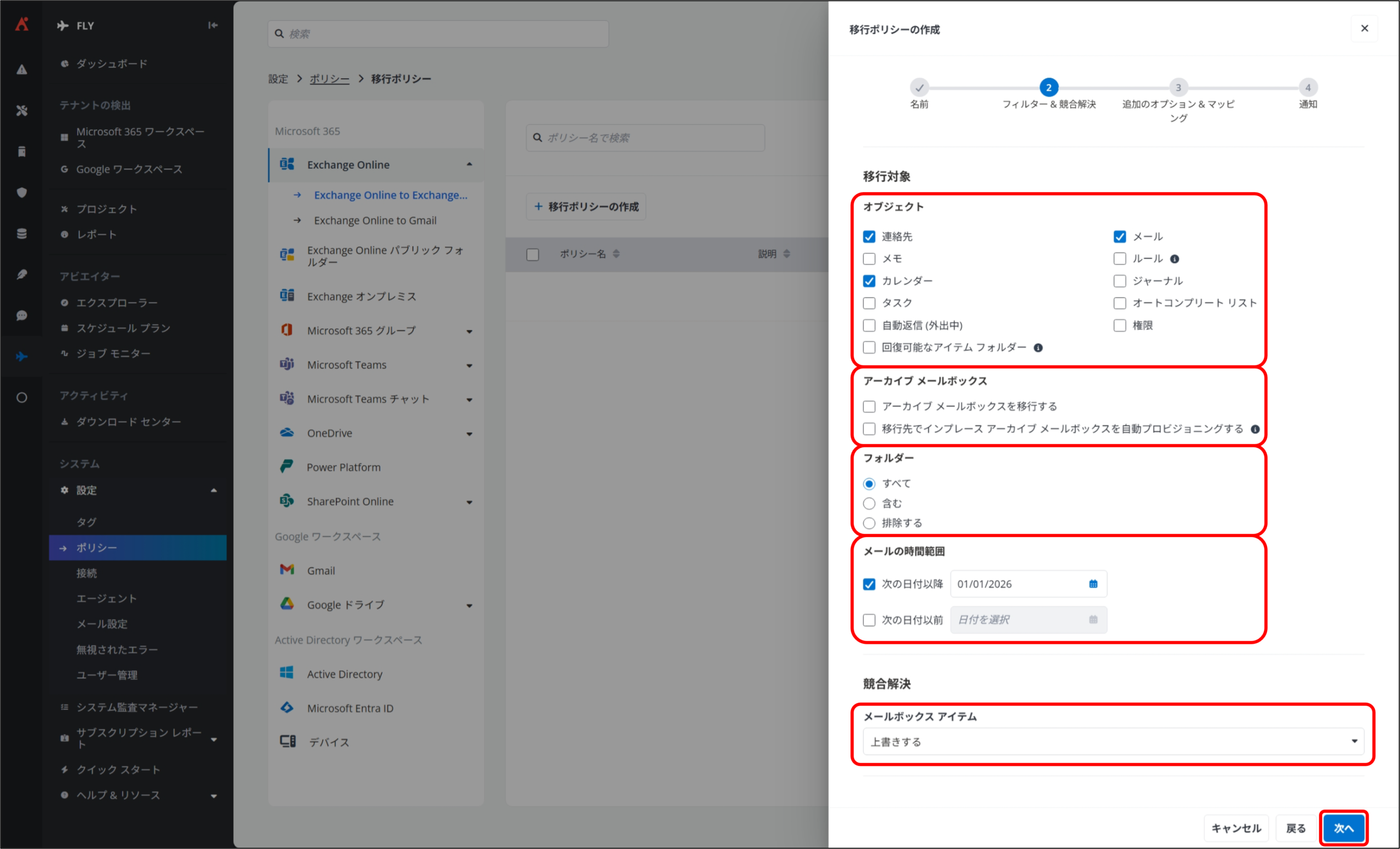The image size is (1400, 849).
Task: Go to 接続 under settings
Action: tap(86, 573)
